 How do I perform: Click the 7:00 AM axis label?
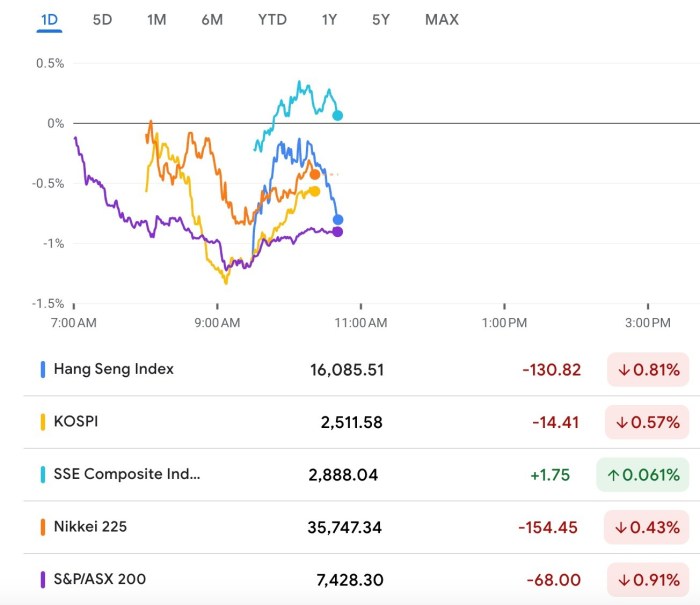74,322
